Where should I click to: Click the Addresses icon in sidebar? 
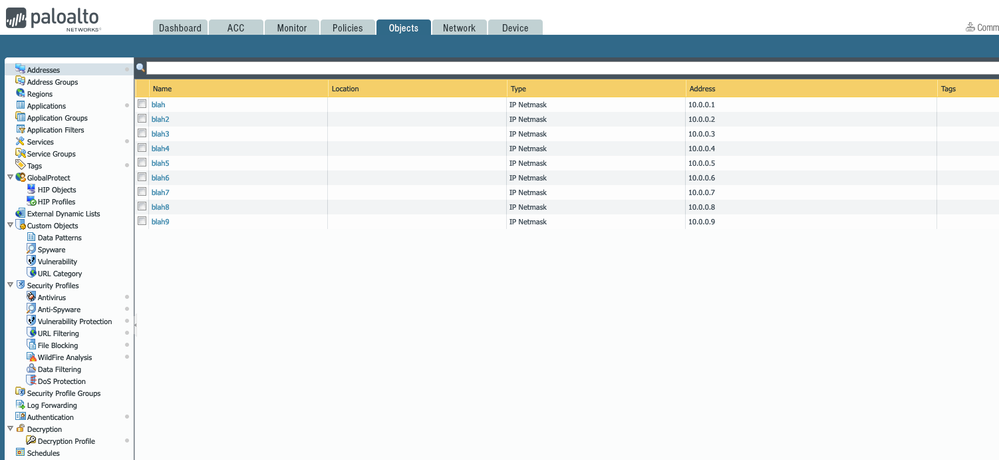(20, 69)
